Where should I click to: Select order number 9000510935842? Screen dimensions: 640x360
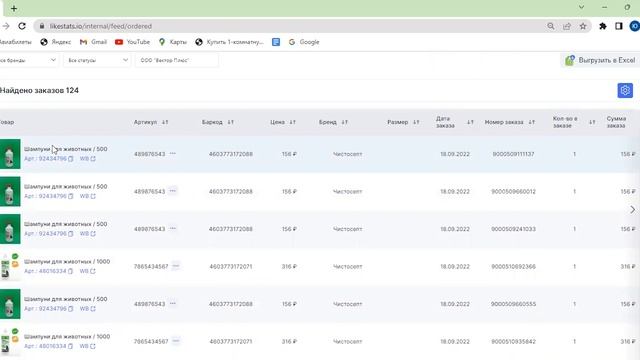513,342
